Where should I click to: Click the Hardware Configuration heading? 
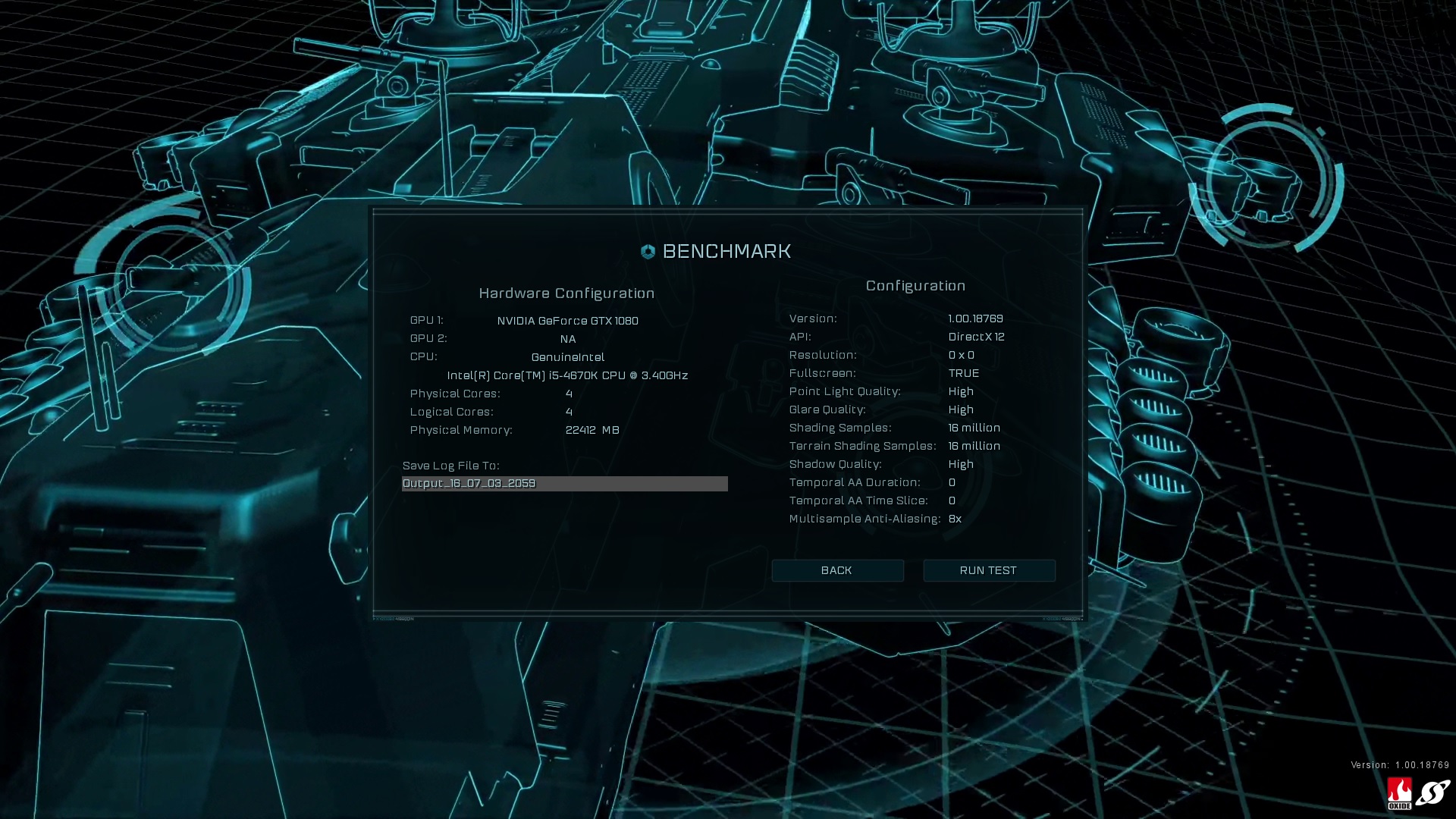click(566, 293)
